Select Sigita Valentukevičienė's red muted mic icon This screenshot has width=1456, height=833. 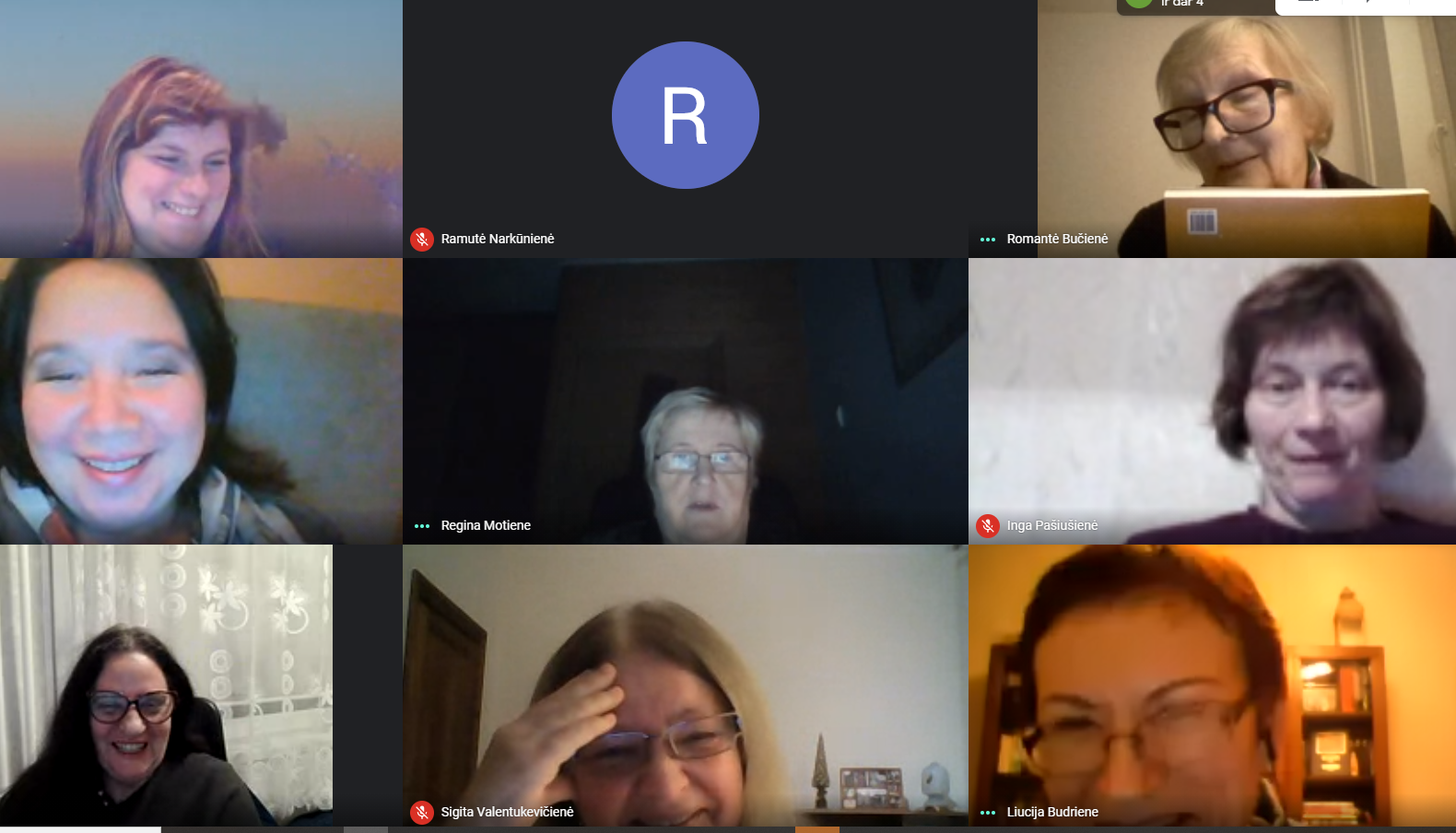click(x=422, y=813)
